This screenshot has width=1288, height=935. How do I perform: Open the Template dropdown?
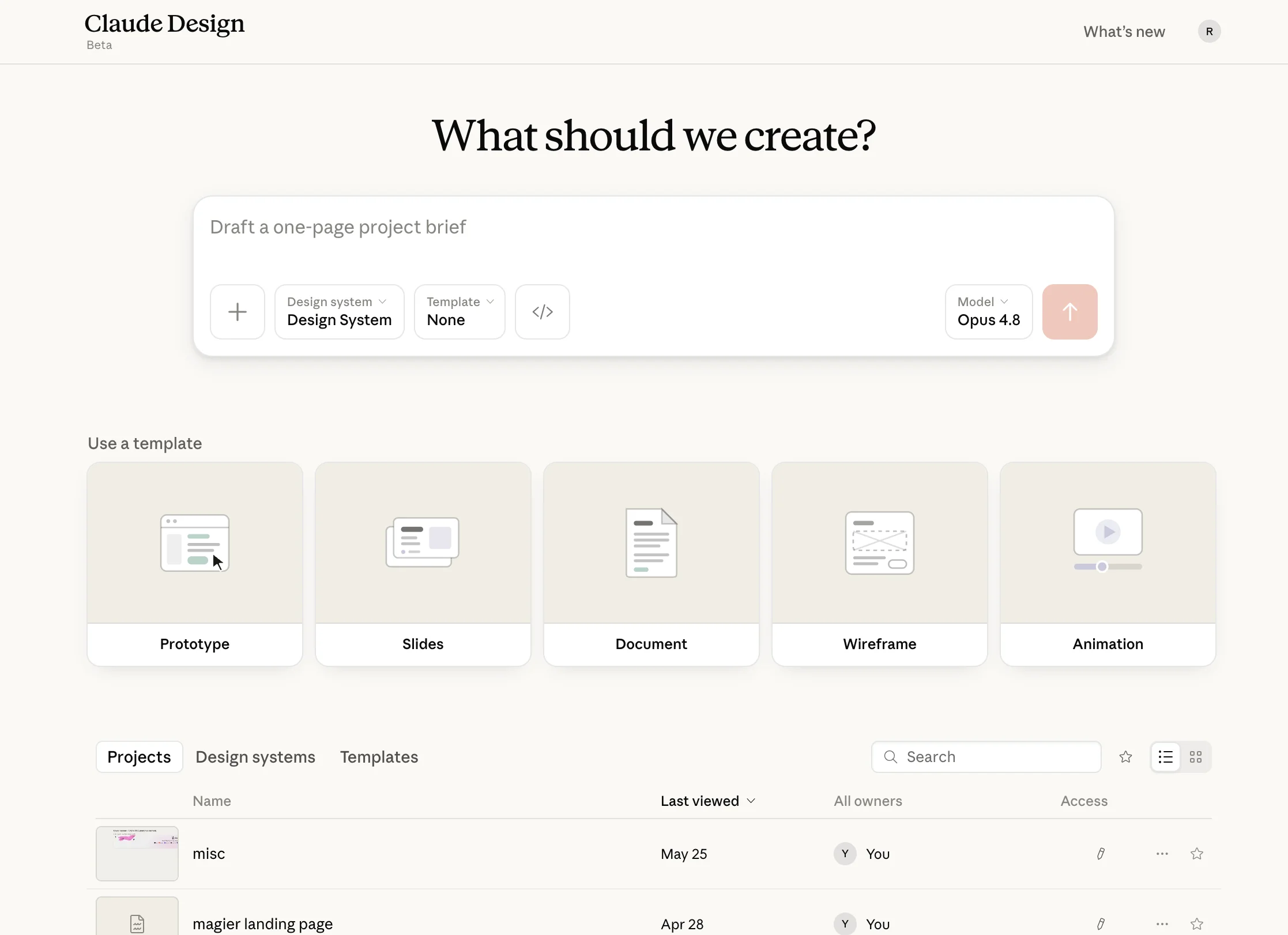point(460,312)
